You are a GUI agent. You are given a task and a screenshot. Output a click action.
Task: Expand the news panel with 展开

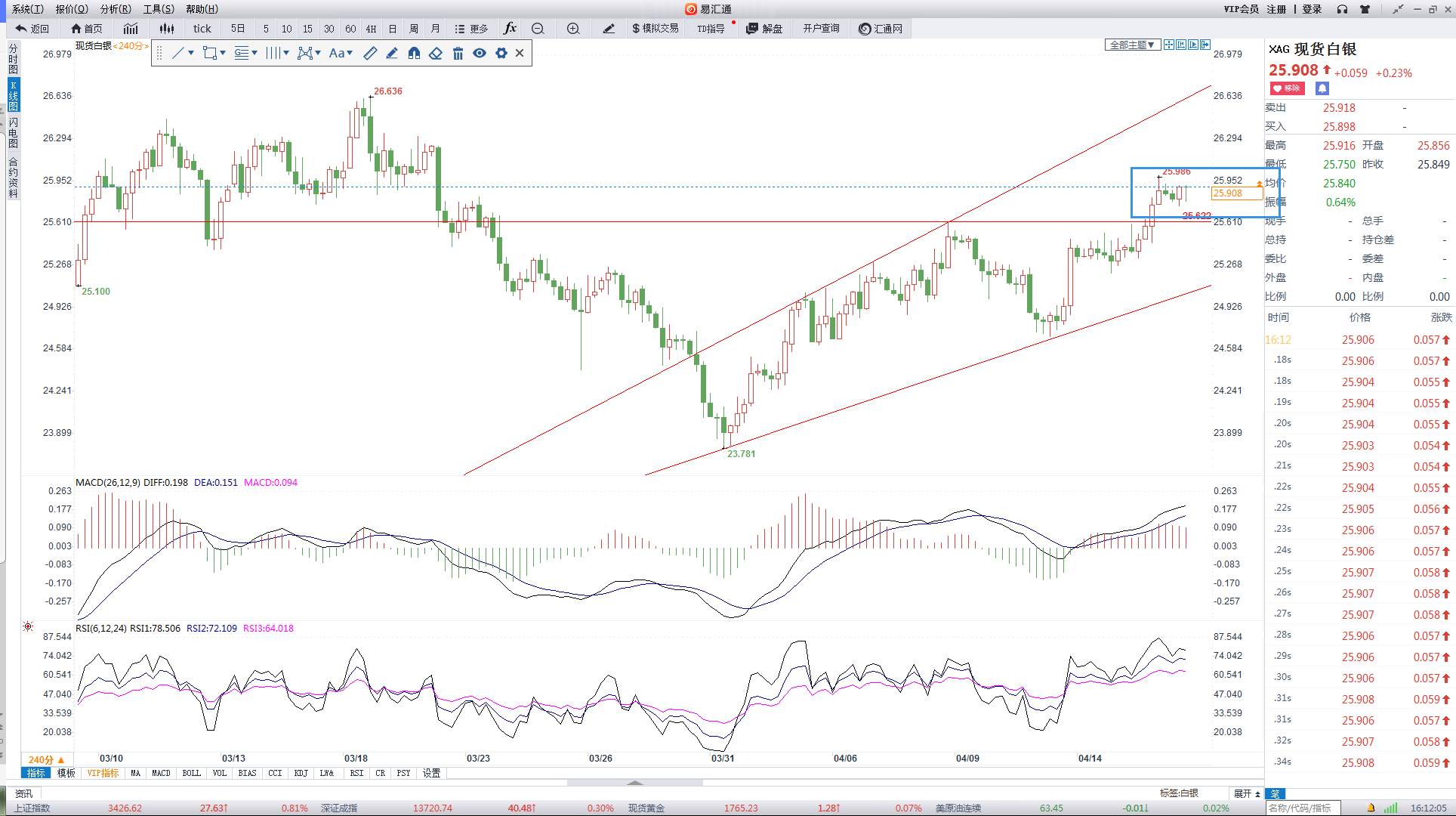(x=1247, y=793)
